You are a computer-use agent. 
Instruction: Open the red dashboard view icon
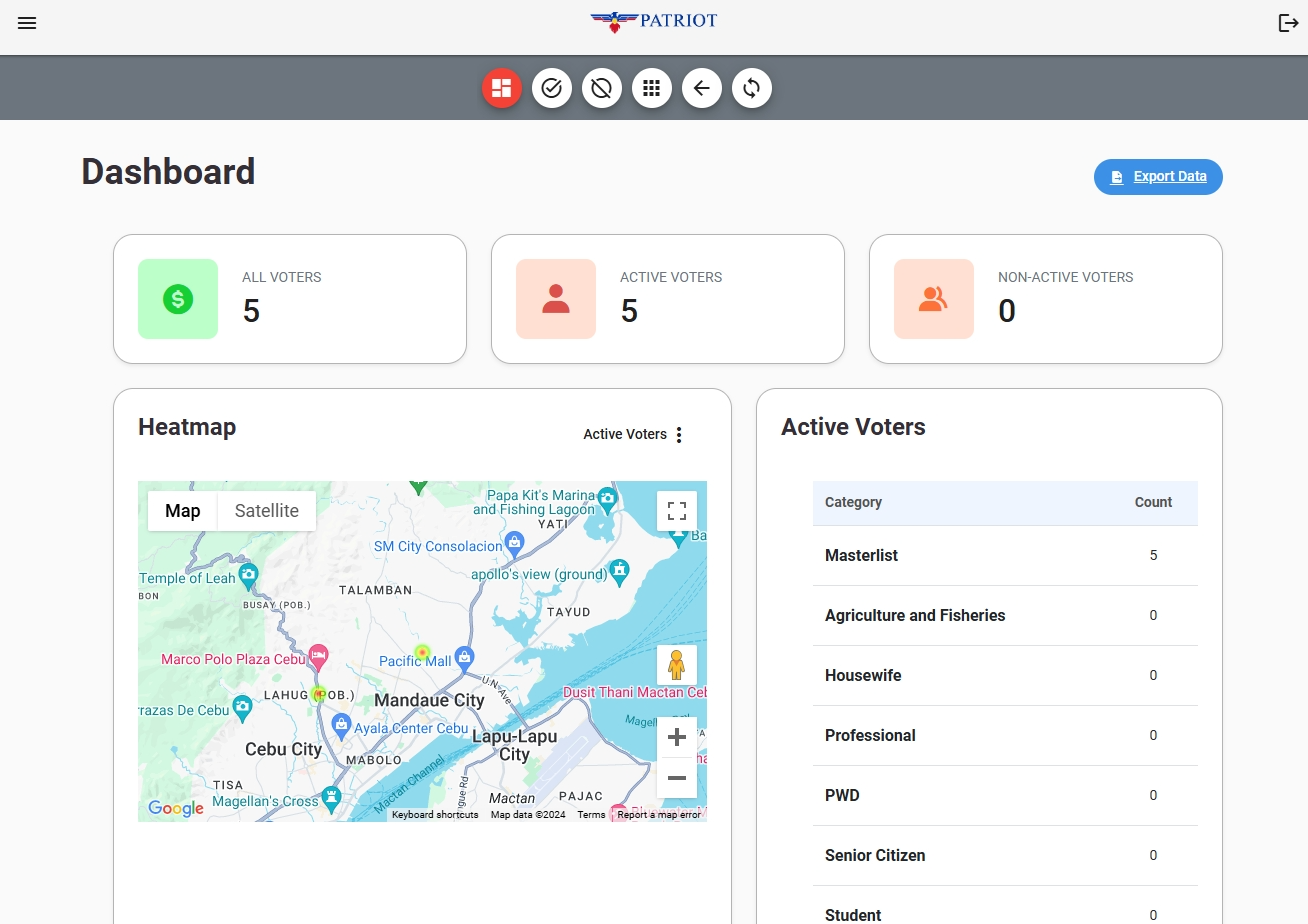501,88
